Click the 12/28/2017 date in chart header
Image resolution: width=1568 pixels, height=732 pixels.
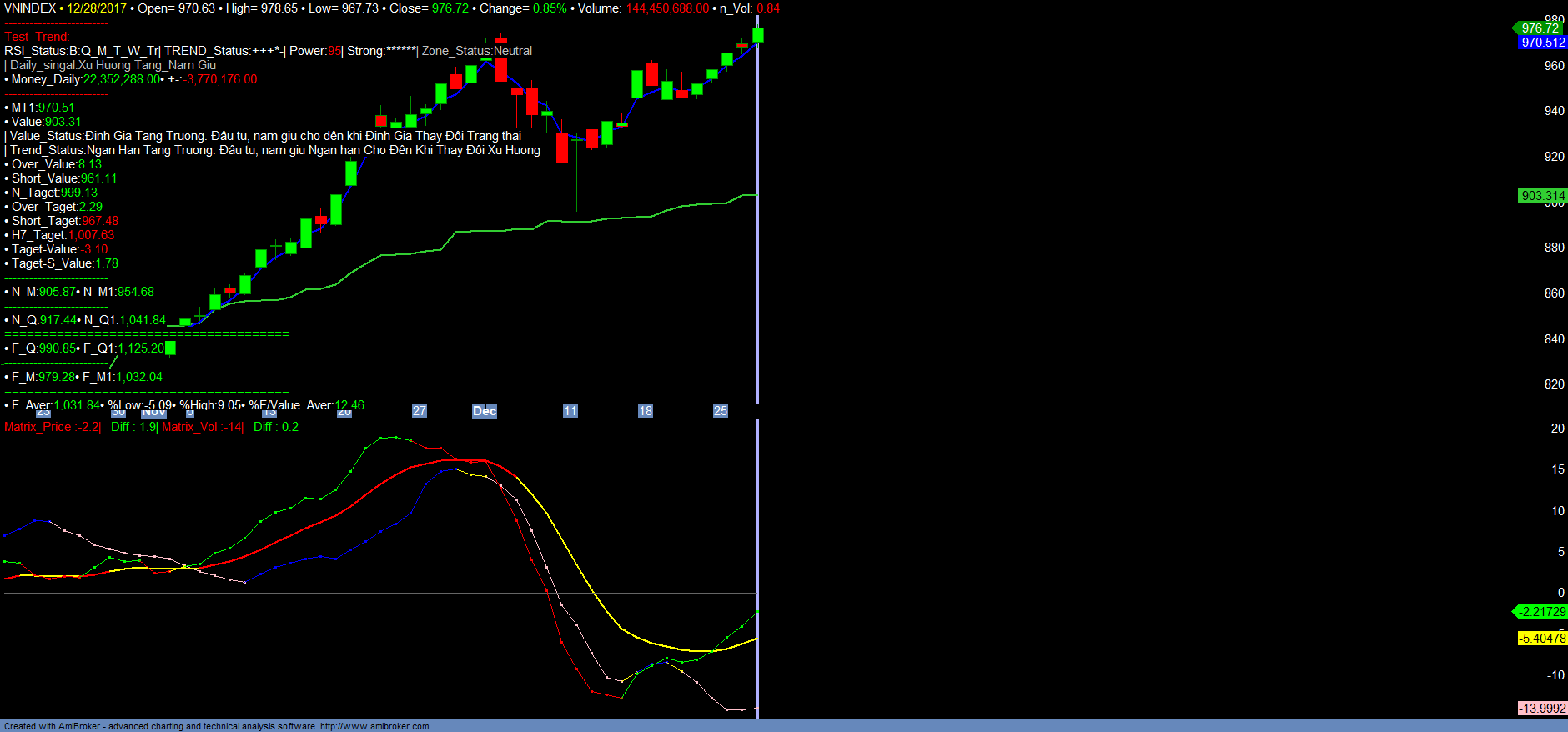coord(97,8)
